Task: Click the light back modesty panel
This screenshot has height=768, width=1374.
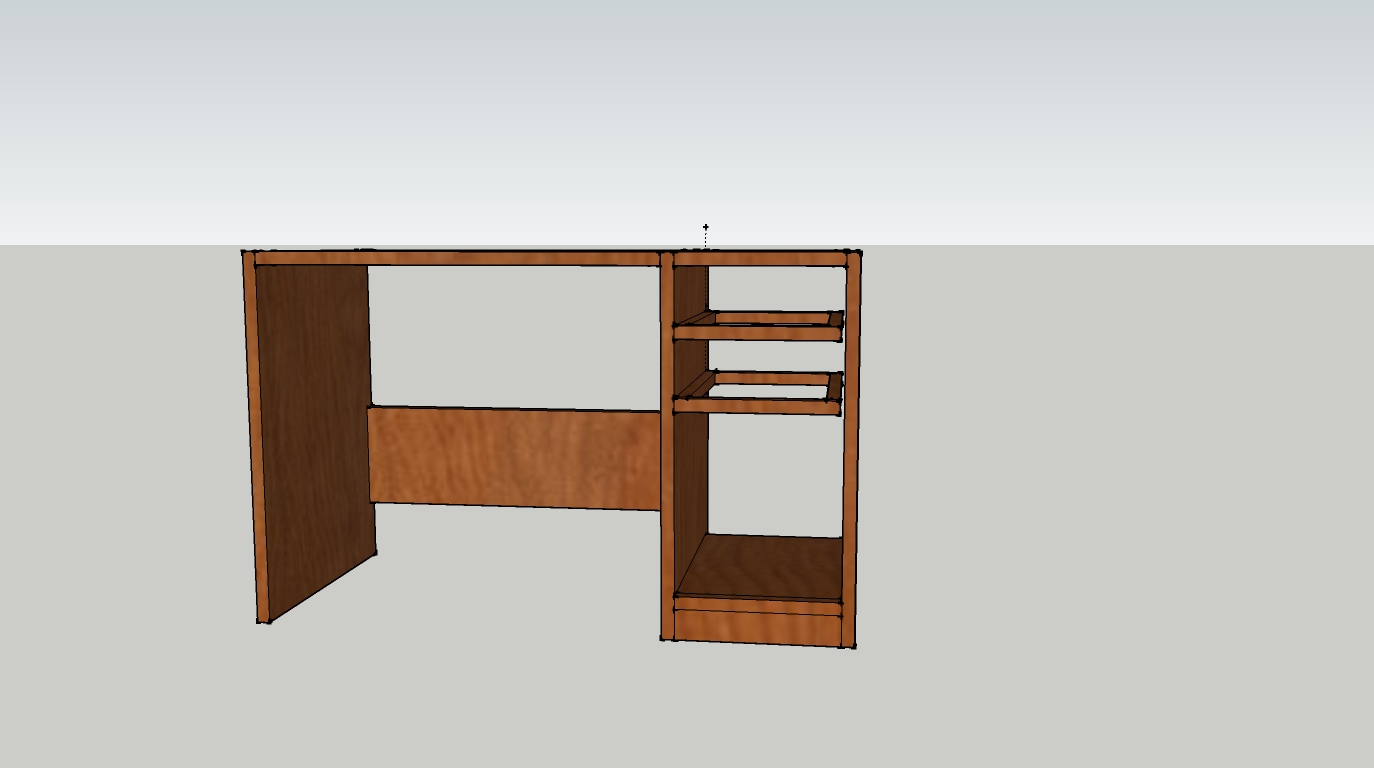Action: [515, 458]
